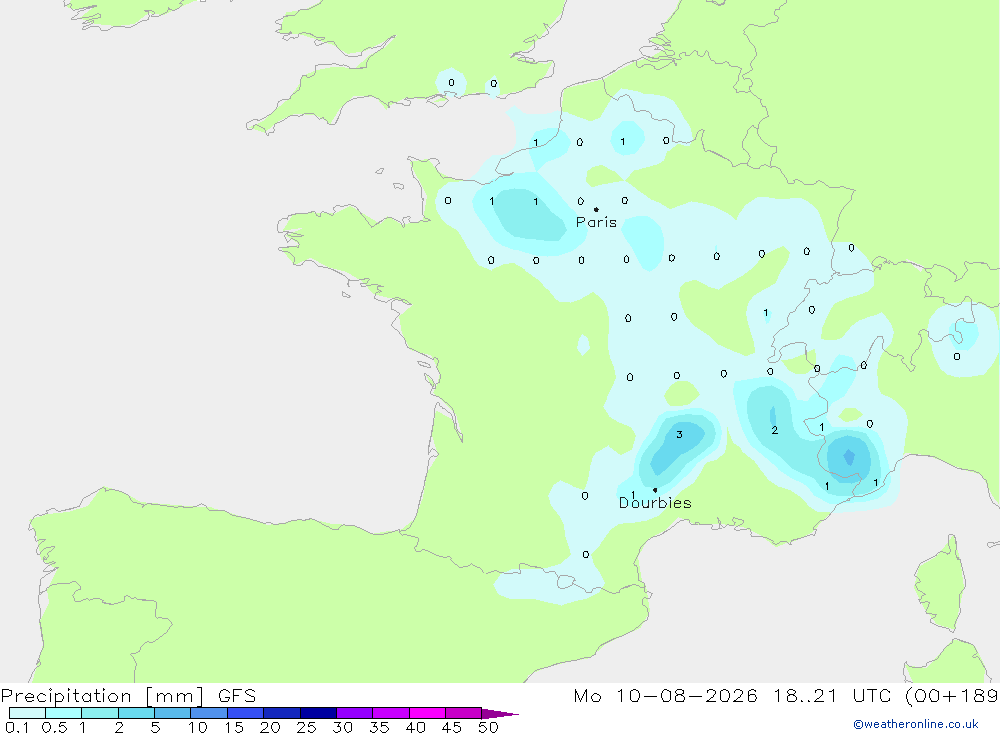The image size is (1000, 733).
Task: Pick the 0.5–1 mm legend swatch
Action: tap(64, 713)
